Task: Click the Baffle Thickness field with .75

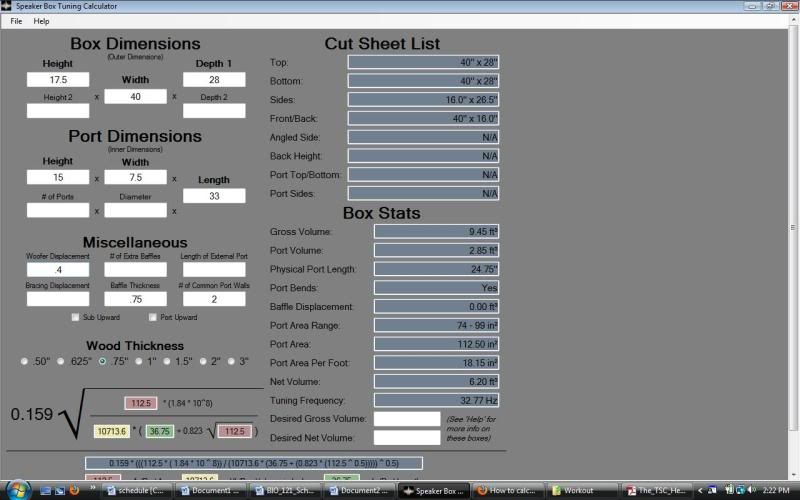Action: [x=135, y=299]
